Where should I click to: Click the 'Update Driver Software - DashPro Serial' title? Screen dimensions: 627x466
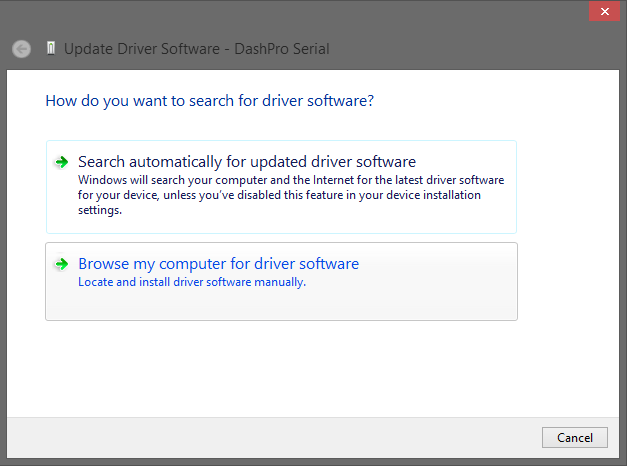pos(196,48)
